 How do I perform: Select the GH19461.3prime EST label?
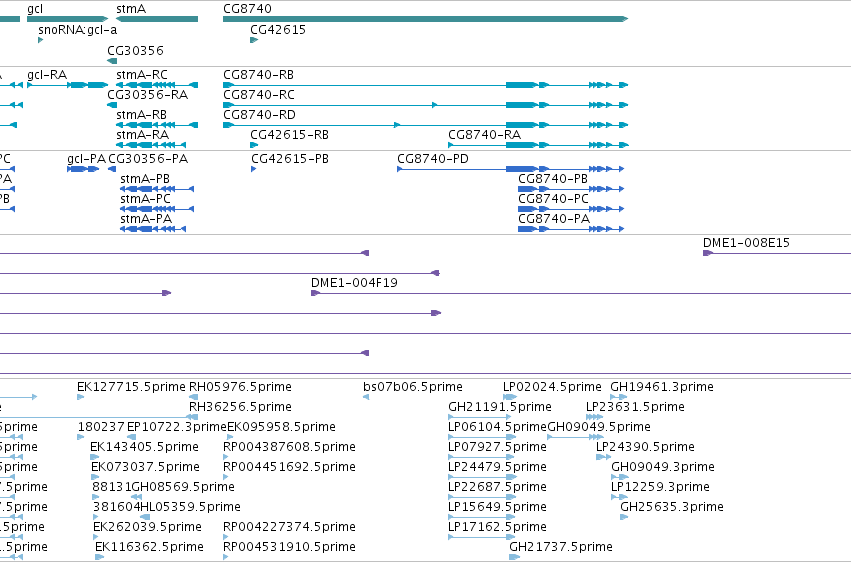tap(662, 387)
